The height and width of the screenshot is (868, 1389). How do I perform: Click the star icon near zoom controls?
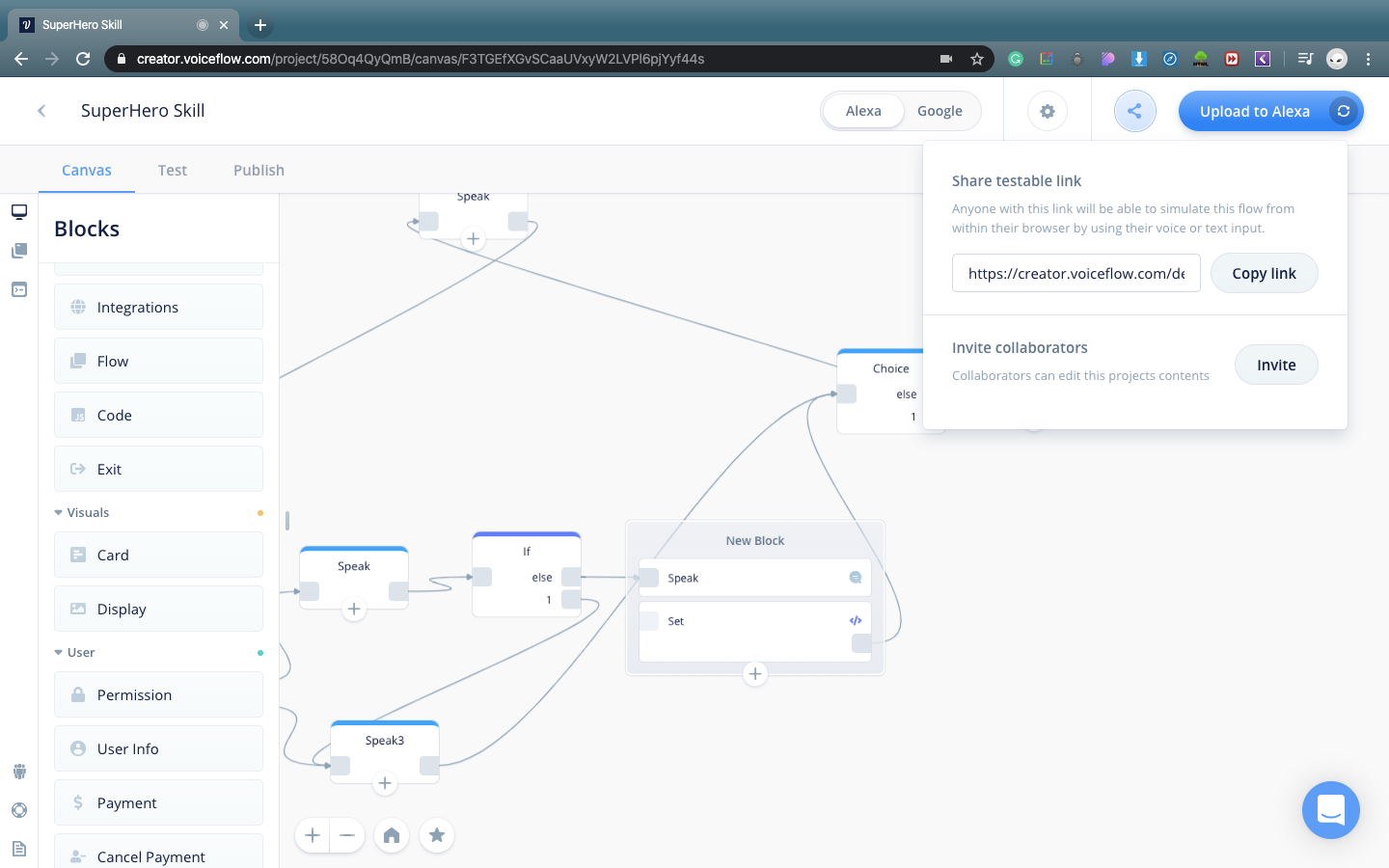437,835
